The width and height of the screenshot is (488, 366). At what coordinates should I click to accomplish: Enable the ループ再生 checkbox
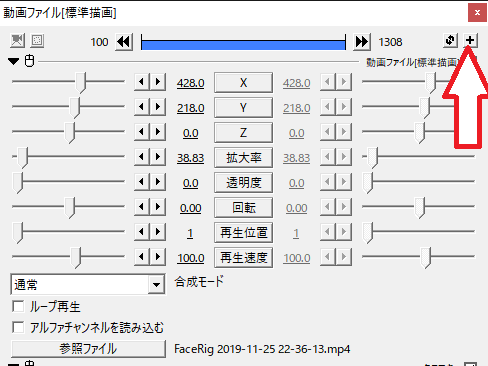18,306
